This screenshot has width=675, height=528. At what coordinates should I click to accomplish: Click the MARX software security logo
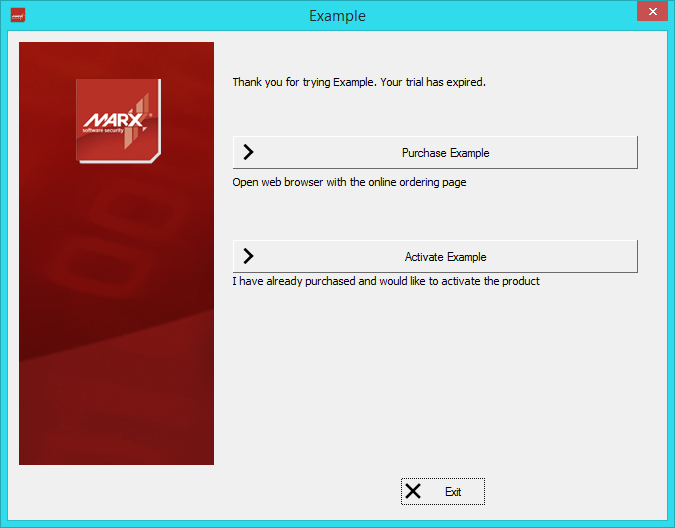point(116,119)
